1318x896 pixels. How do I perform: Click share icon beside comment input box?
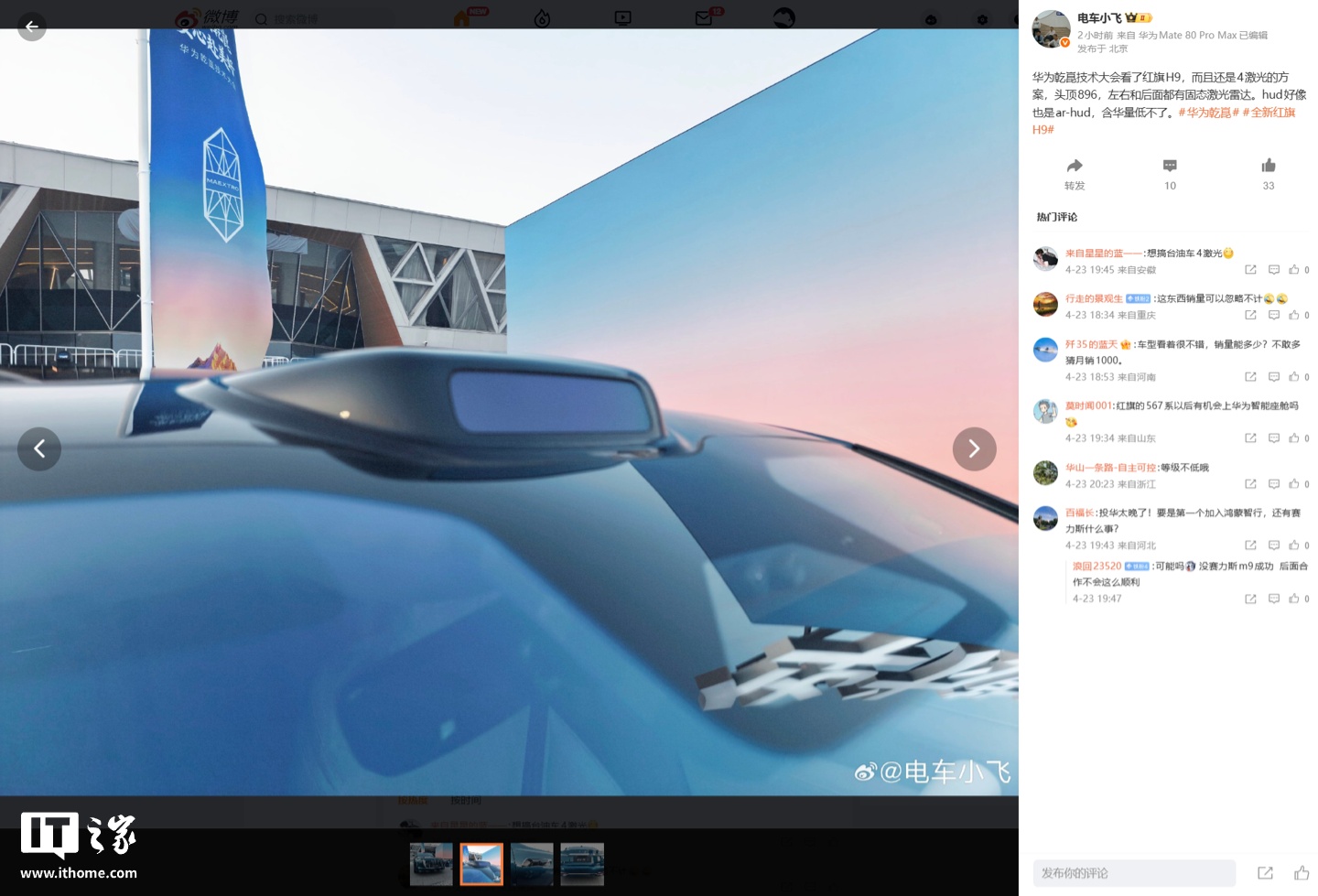pos(1265,873)
